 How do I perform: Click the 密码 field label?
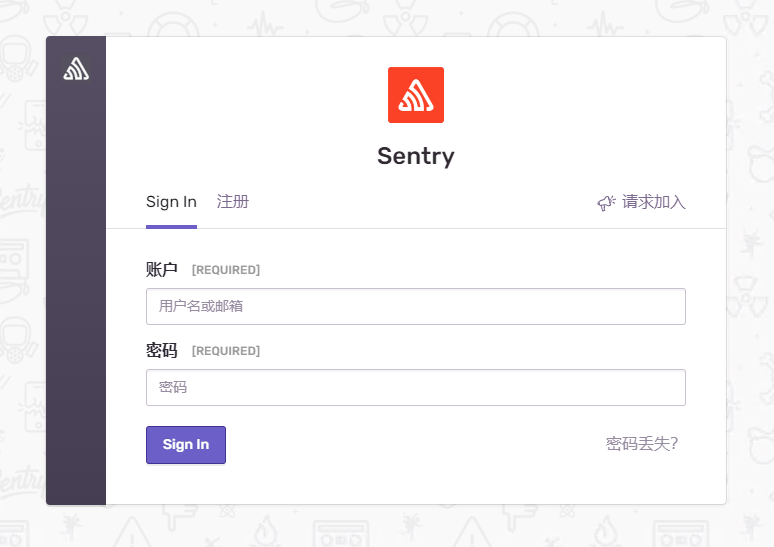coord(161,351)
